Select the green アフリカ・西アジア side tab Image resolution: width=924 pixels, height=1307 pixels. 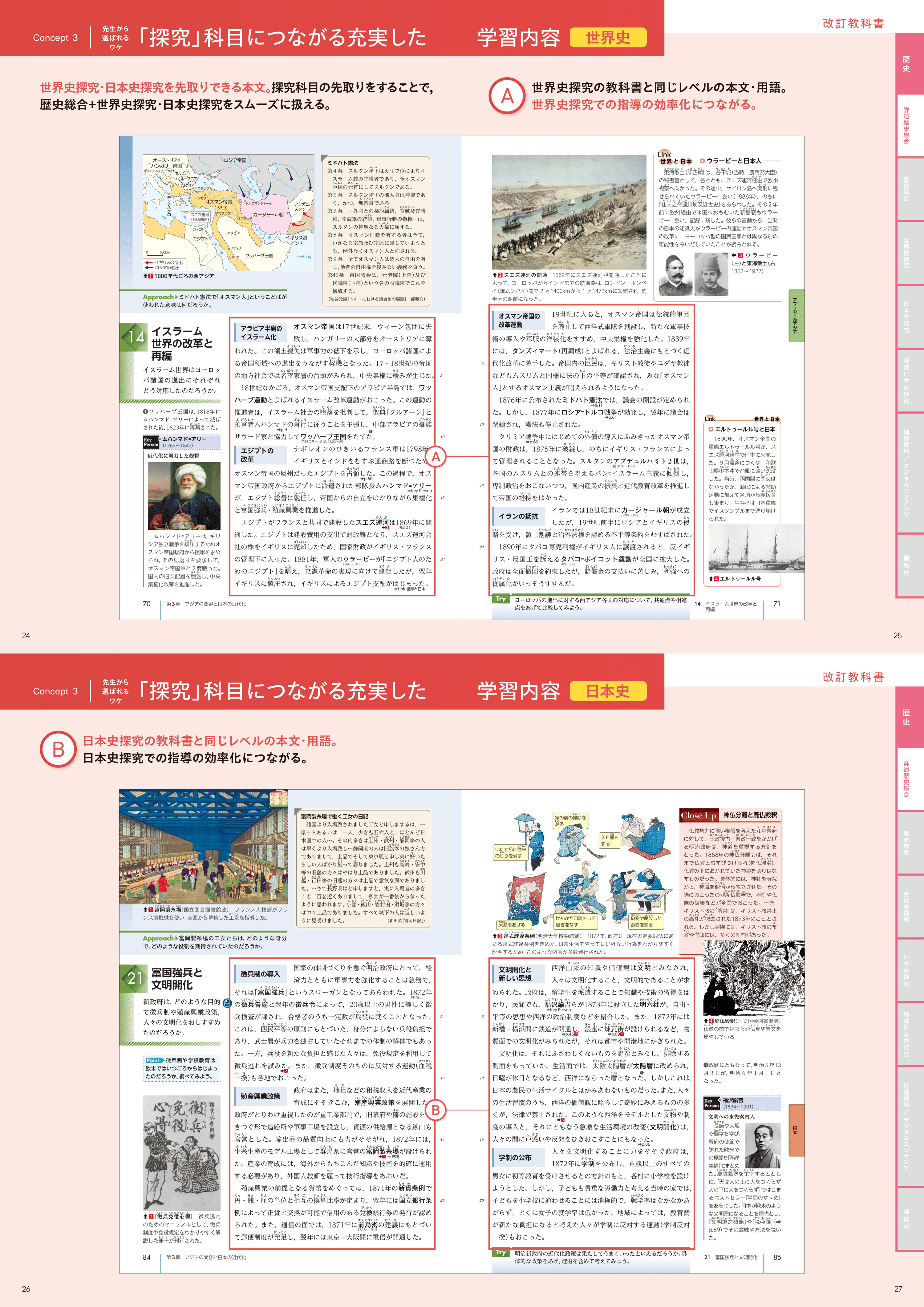[796, 316]
